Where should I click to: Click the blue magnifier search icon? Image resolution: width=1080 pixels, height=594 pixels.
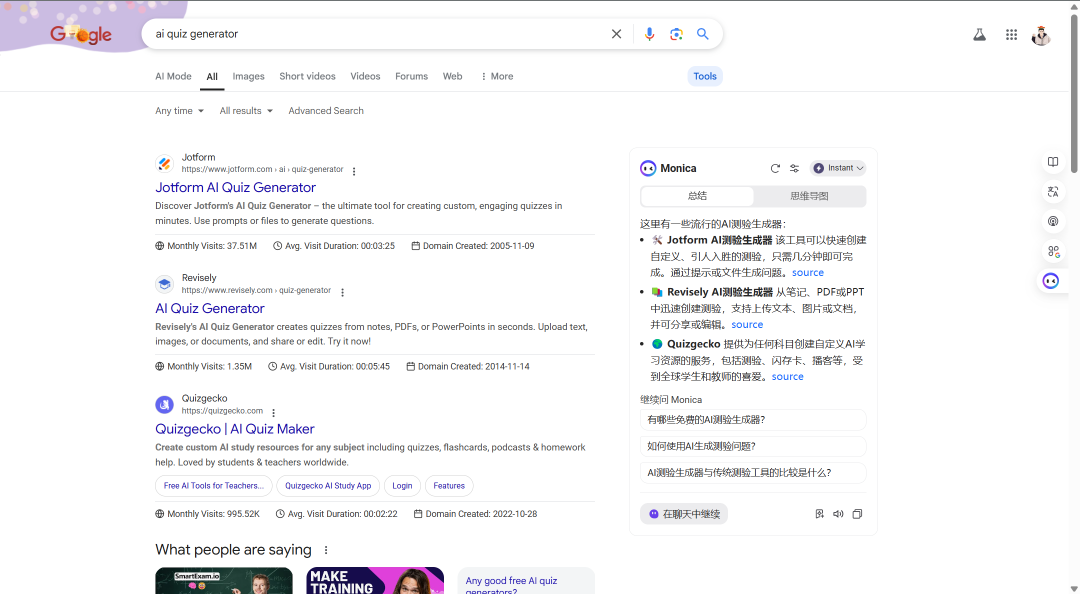tap(703, 34)
